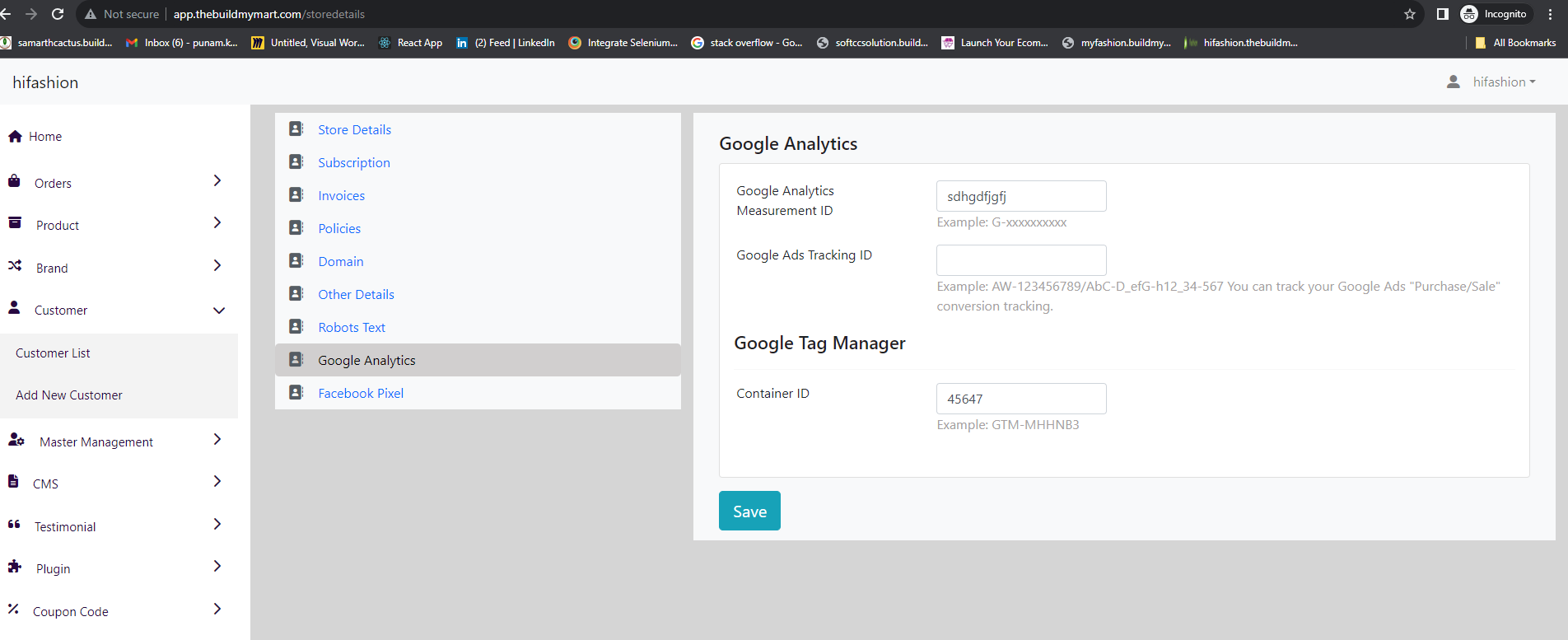
Task: Open Customer List in sidebar
Action: point(53,353)
